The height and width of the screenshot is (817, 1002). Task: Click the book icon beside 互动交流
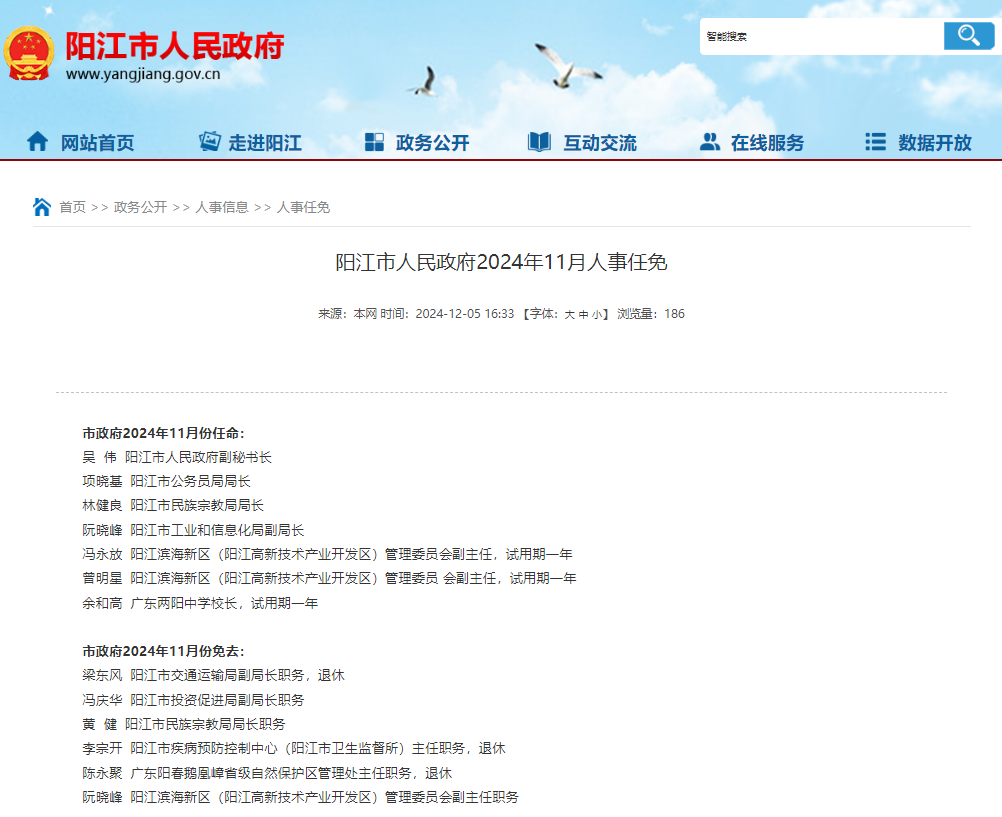539,142
